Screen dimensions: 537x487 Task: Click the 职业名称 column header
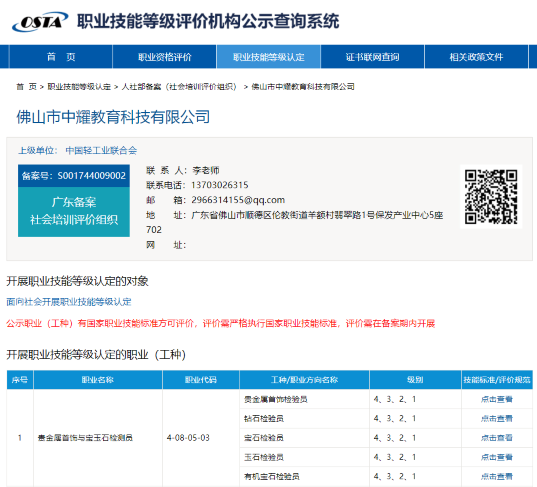coord(98,379)
